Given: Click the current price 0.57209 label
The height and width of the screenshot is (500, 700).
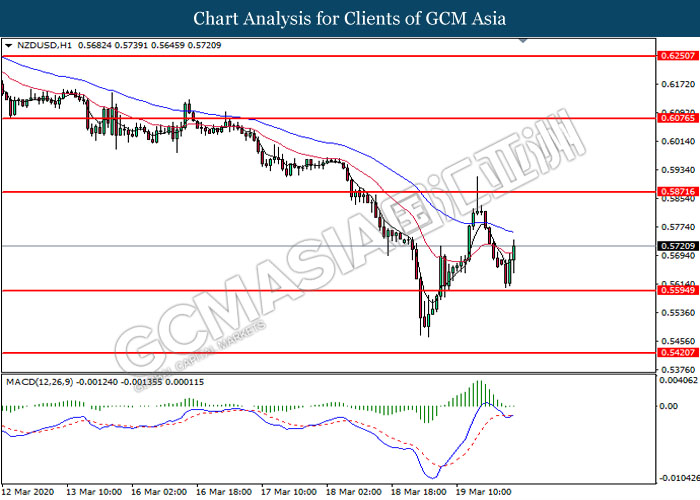Looking at the screenshot, I should (x=674, y=245).
